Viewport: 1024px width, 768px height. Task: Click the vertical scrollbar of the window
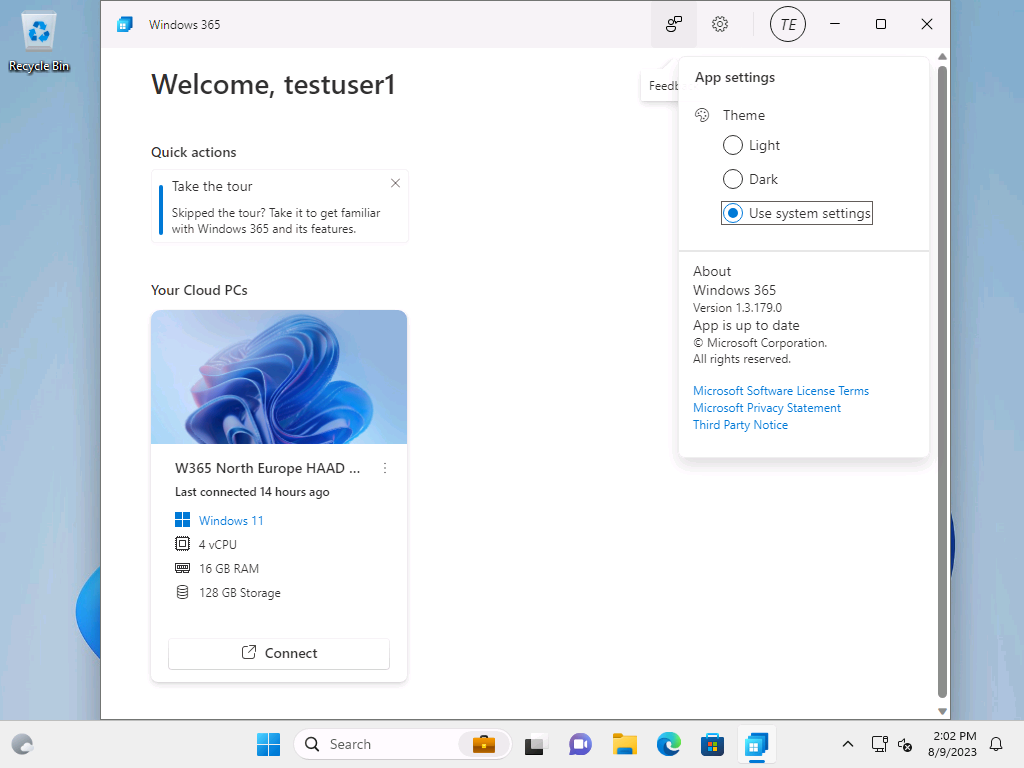click(942, 382)
